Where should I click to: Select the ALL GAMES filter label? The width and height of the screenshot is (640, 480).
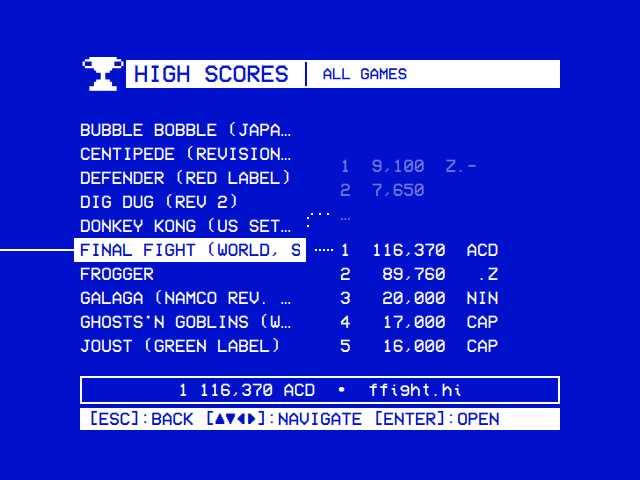tap(365, 74)
